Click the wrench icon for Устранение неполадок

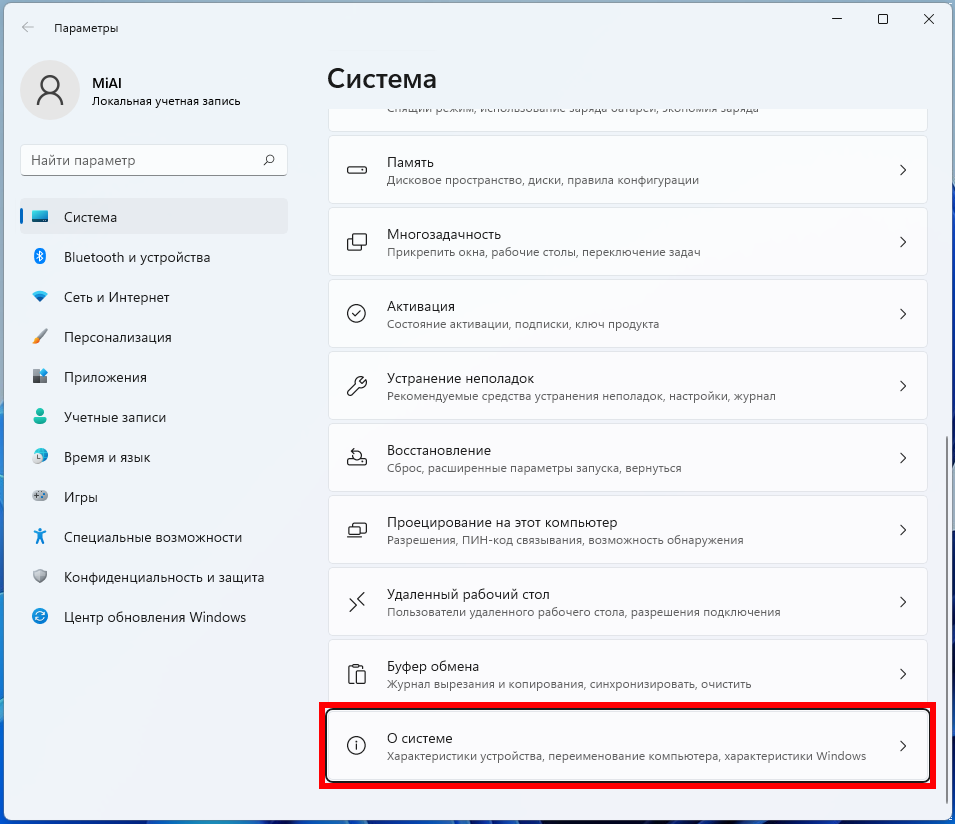[356, 386]
